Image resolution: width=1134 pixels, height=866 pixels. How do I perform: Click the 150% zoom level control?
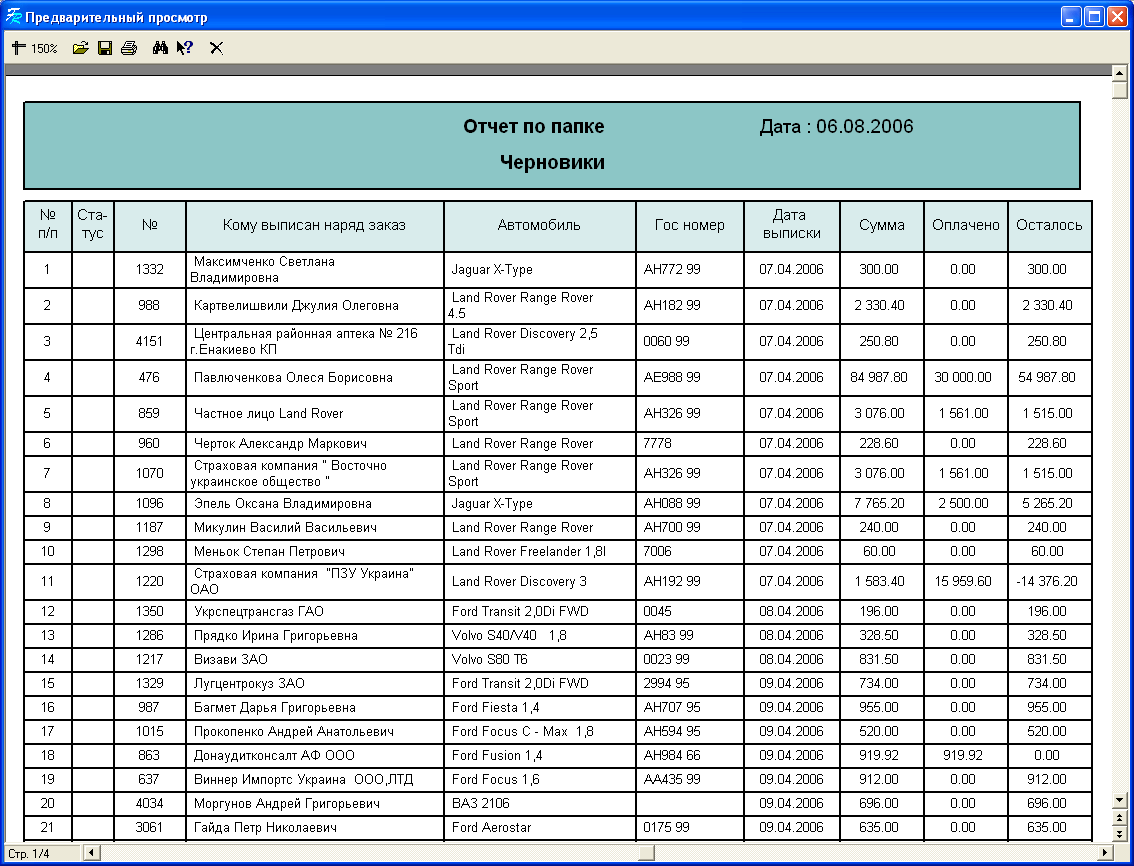(x=35, y=48)
